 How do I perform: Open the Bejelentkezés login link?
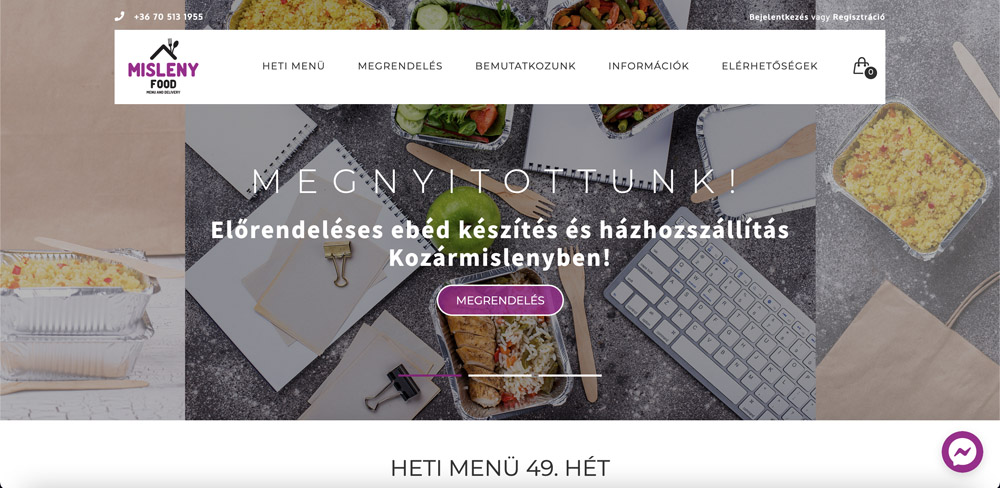[779, 17]
